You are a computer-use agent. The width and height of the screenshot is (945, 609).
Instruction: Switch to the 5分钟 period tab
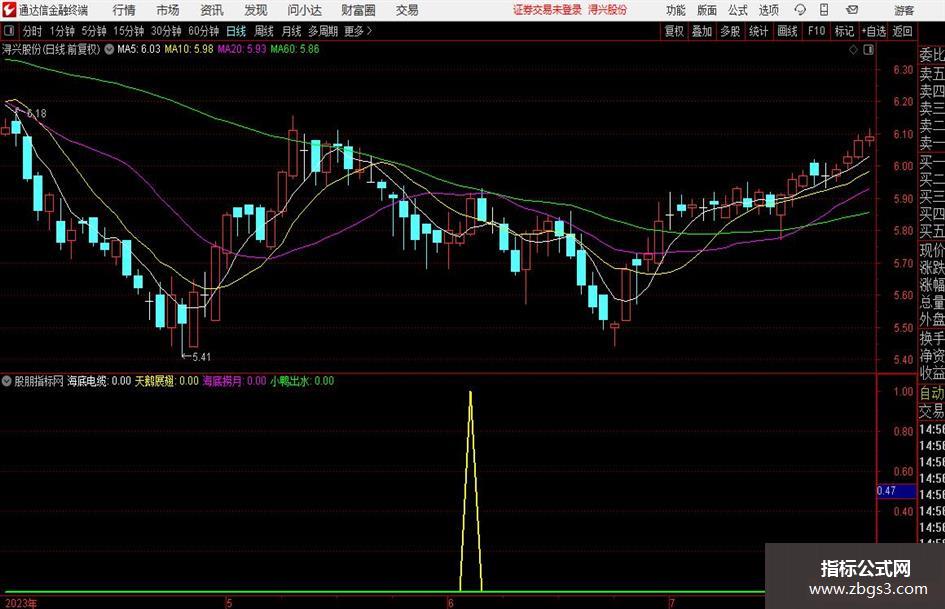[x=94, y=31]
